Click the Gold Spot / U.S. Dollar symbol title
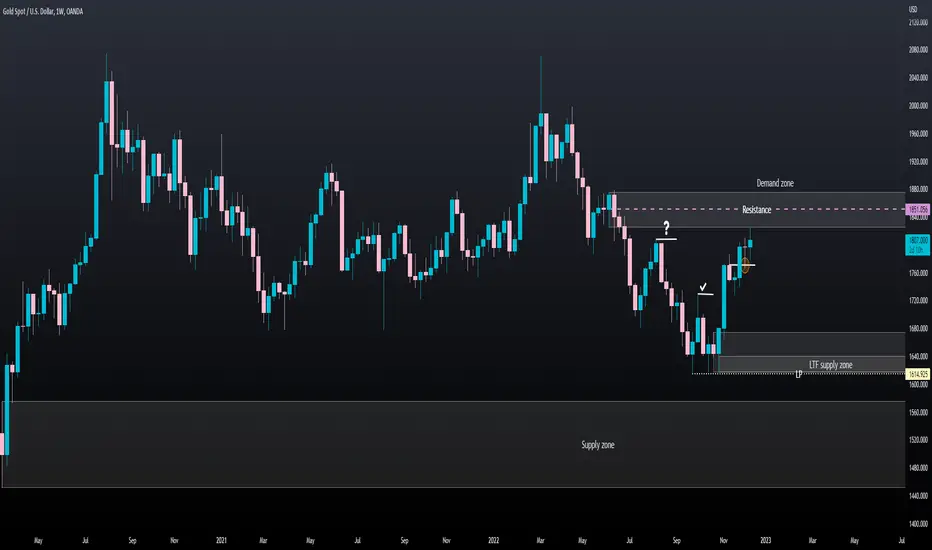The image size is (932, 550). (43, 11)
